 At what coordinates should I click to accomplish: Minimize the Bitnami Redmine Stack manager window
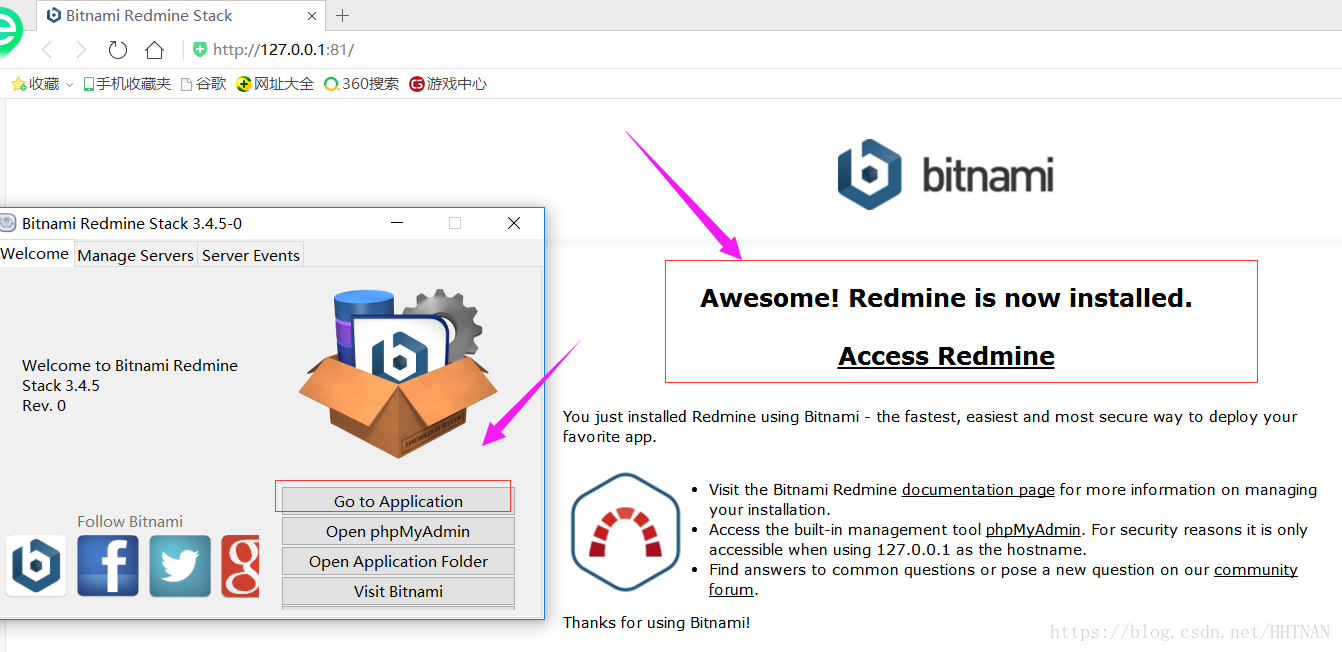tap(397, 223)
